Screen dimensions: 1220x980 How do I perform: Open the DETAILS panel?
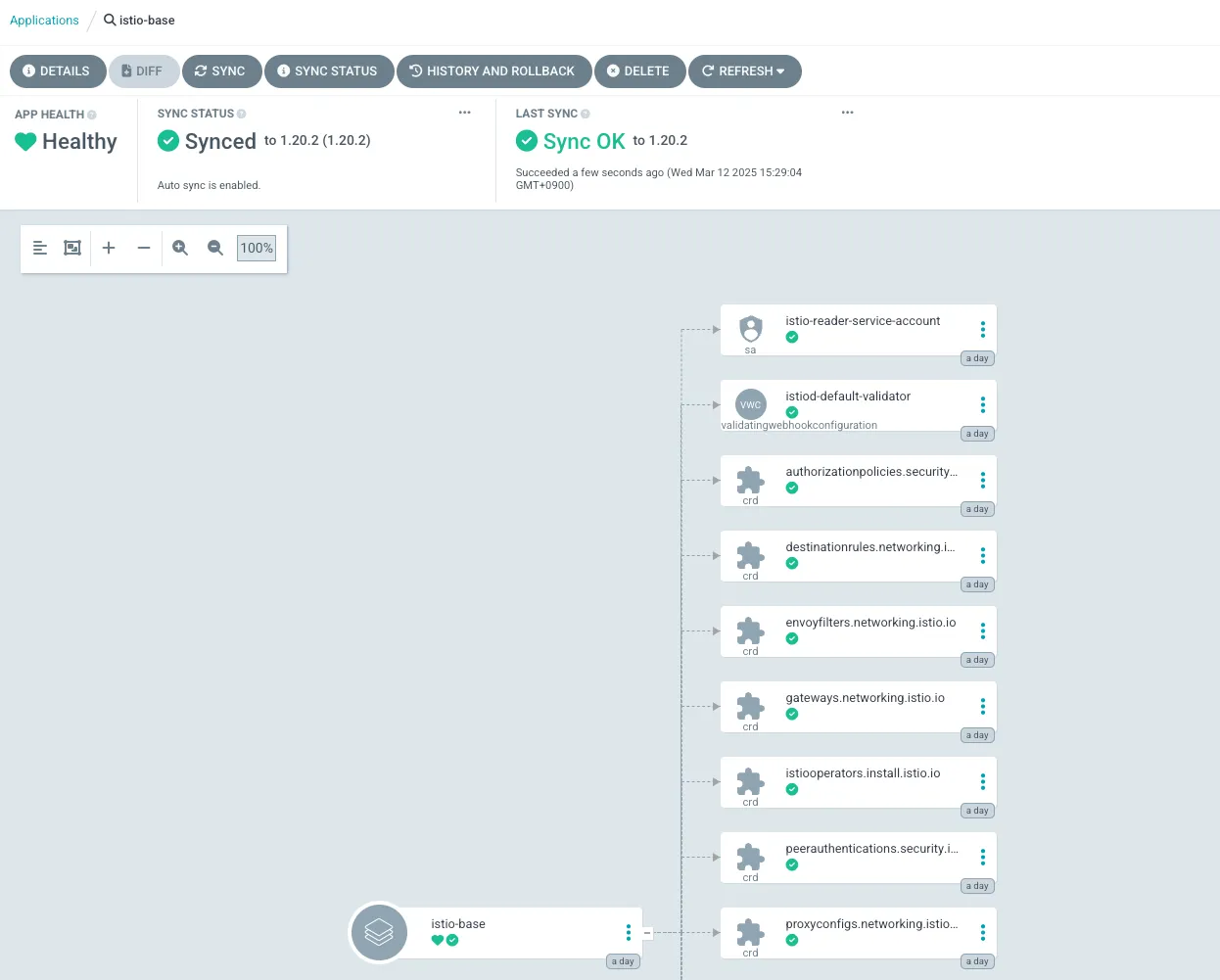[58, 71]
